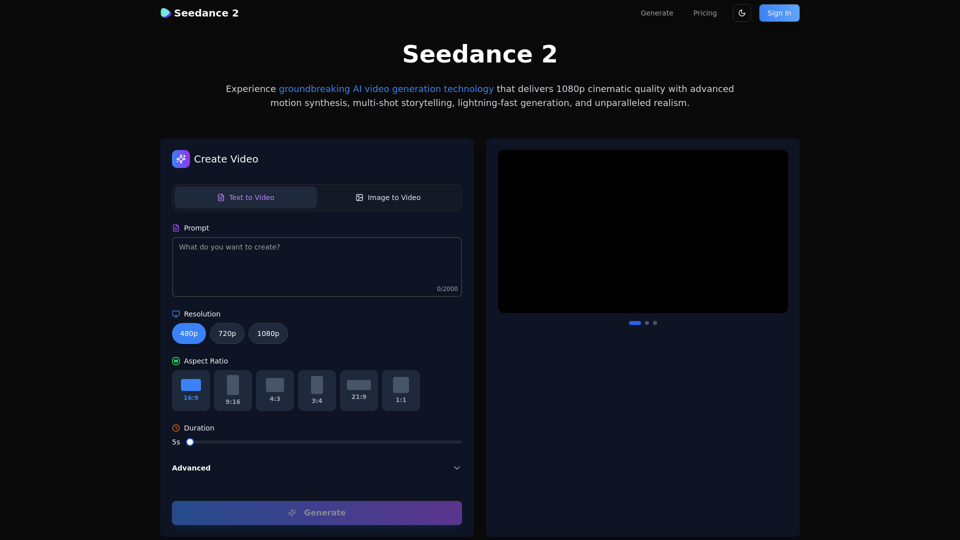Choose 9:16 aspect ratio
960x540 pixels.
tap(233, 390)
